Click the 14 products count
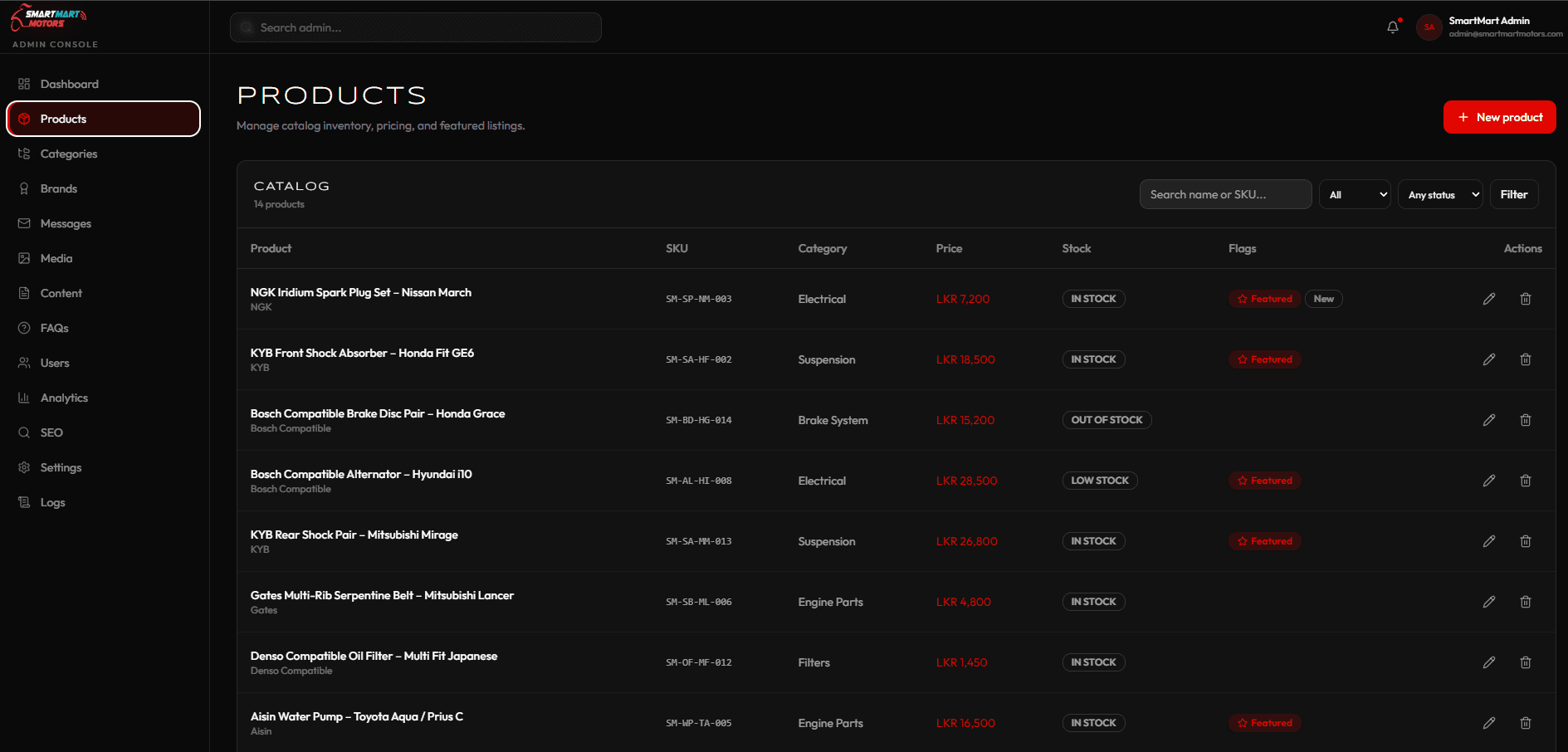The width and height of the screenshot is (1568, 752). pyautogui.click(x=279, y=204)
